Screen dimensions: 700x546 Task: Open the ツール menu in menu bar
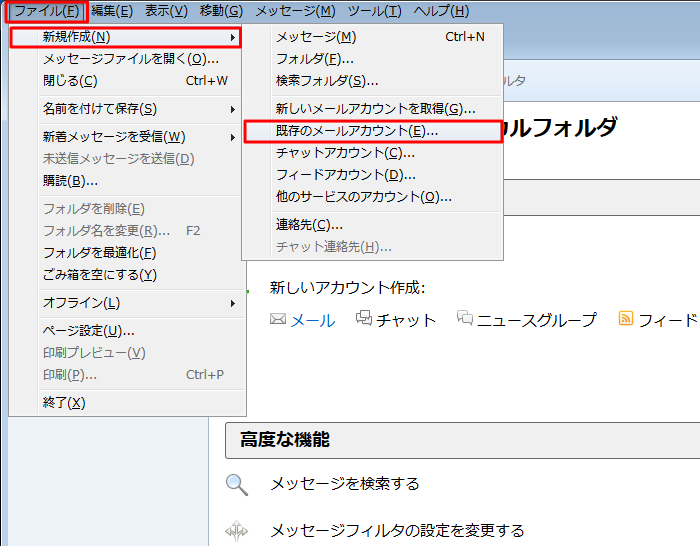tap(374, 11)
